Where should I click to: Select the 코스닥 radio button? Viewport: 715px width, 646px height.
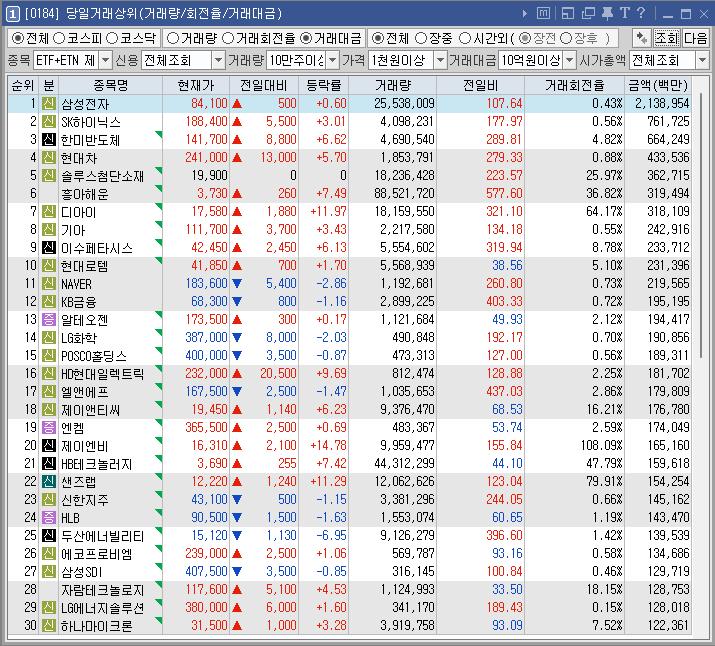[x=112, y=38]
